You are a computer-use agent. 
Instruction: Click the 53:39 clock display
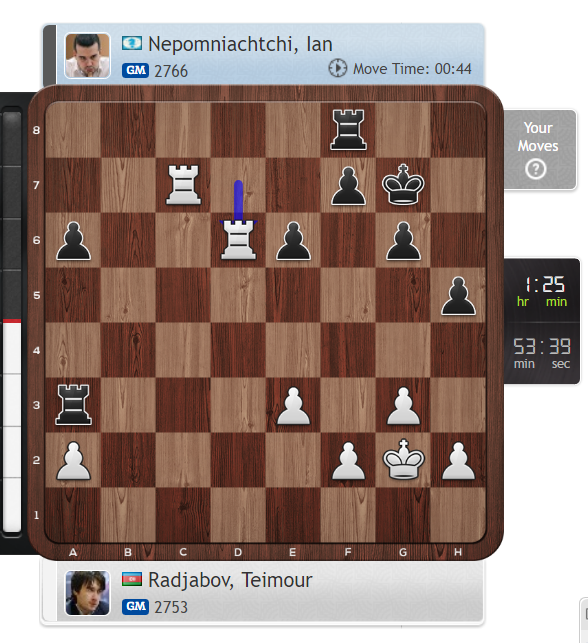[x=541, y=353]
